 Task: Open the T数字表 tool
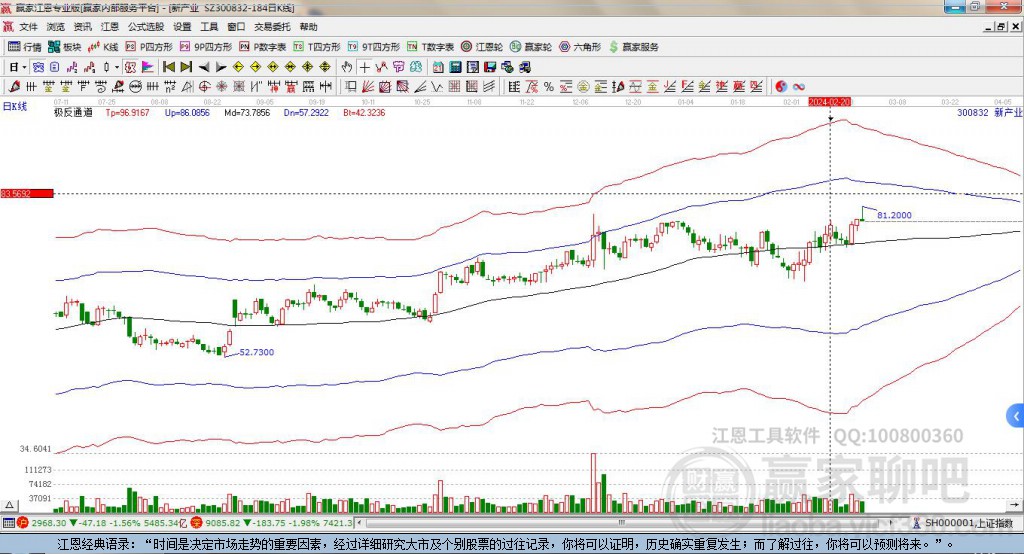click(430, 47)
